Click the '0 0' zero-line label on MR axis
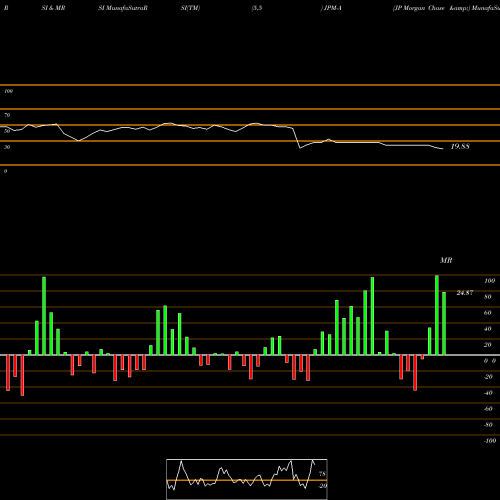Screen dimensions: 500x500 [490, 361]
